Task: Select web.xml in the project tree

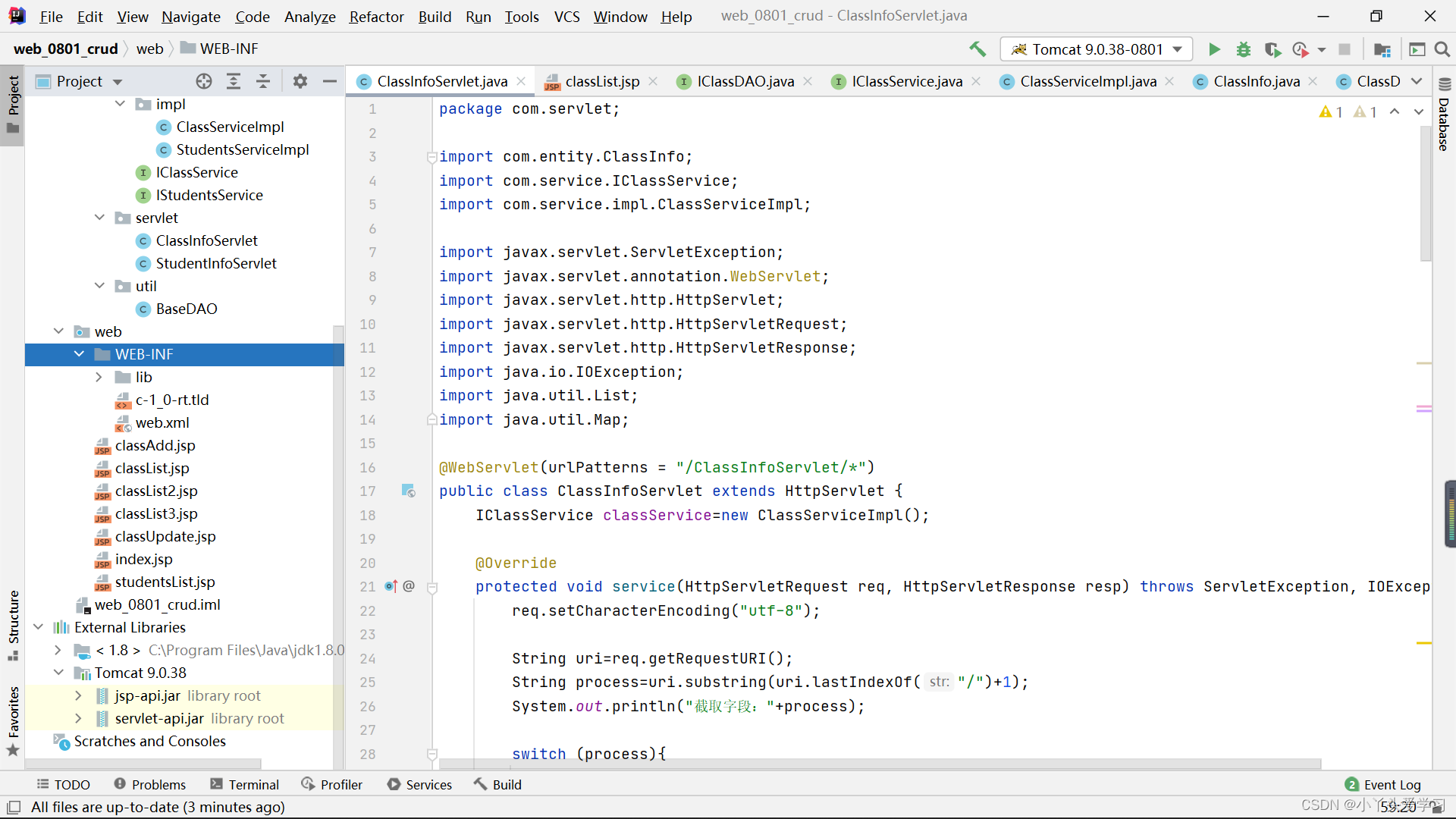Action: click(x=162, y=422)
